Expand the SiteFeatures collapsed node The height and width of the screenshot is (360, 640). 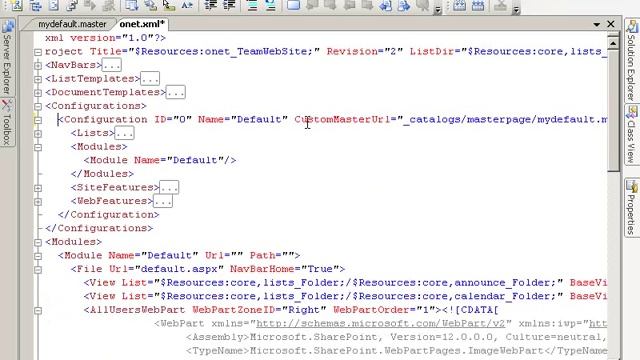coord(38,188)
